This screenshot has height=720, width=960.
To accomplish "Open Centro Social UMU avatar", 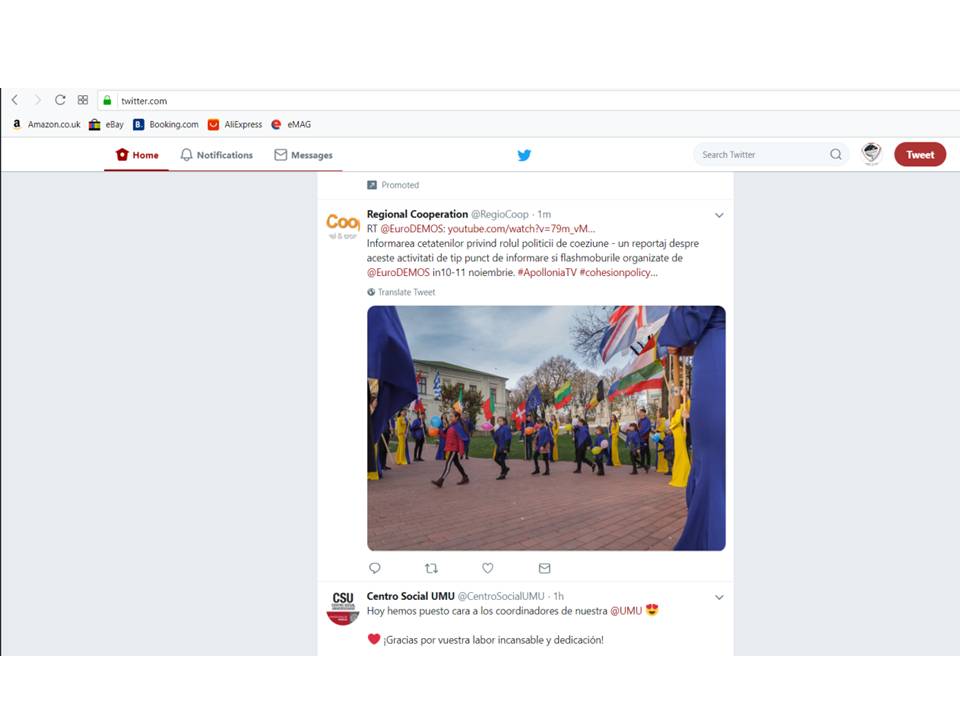I will (x=343, y=608).
